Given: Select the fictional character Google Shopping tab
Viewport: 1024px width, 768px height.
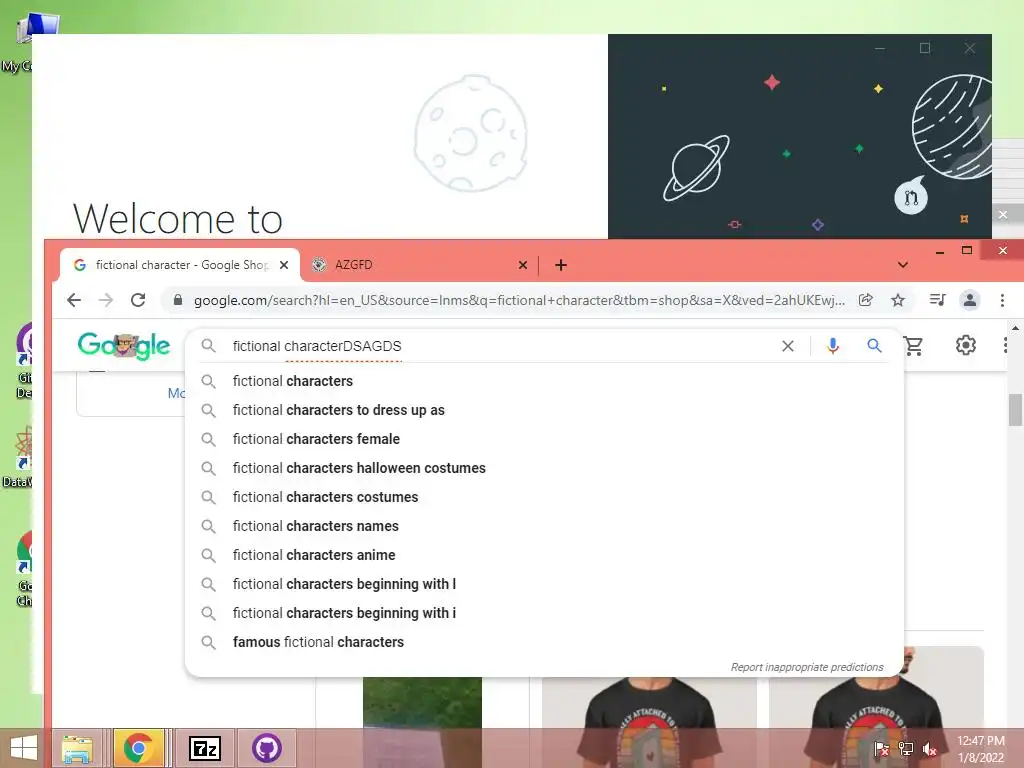Looking at the screenshot, I should point(180,265).
